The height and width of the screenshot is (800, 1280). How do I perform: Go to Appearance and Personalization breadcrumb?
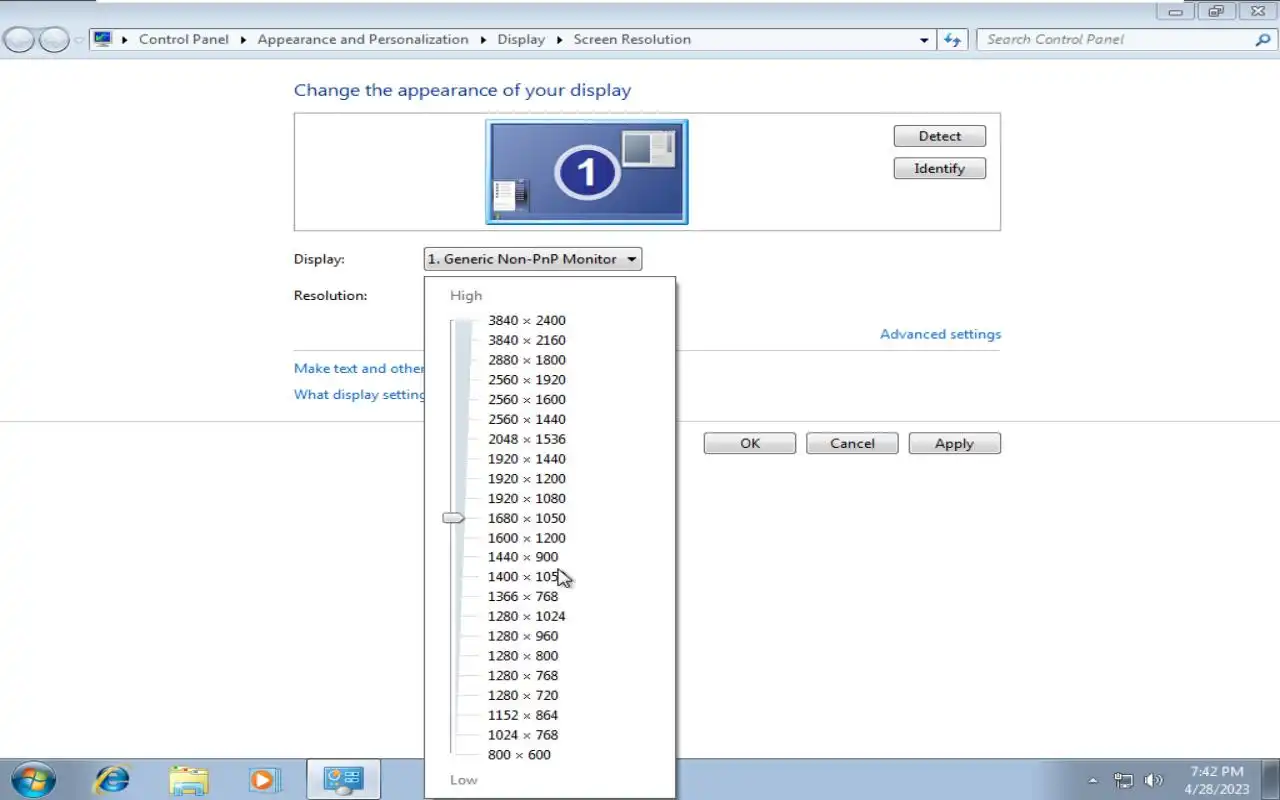click(363, 40)
